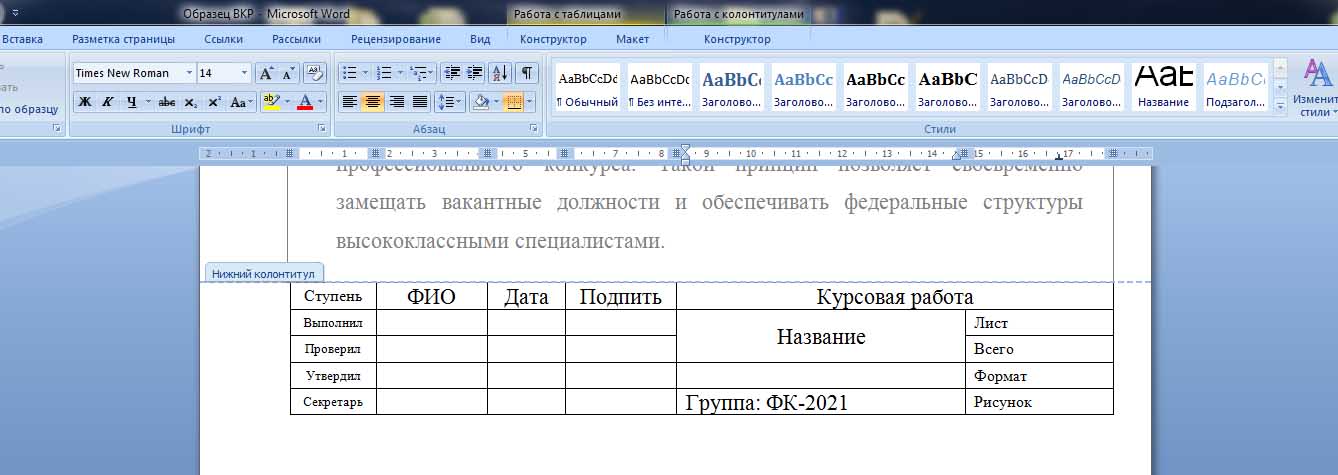Show paragraph marks with pilcrow icon
This screenshot has height=475, width=1338.
(526, 73)
